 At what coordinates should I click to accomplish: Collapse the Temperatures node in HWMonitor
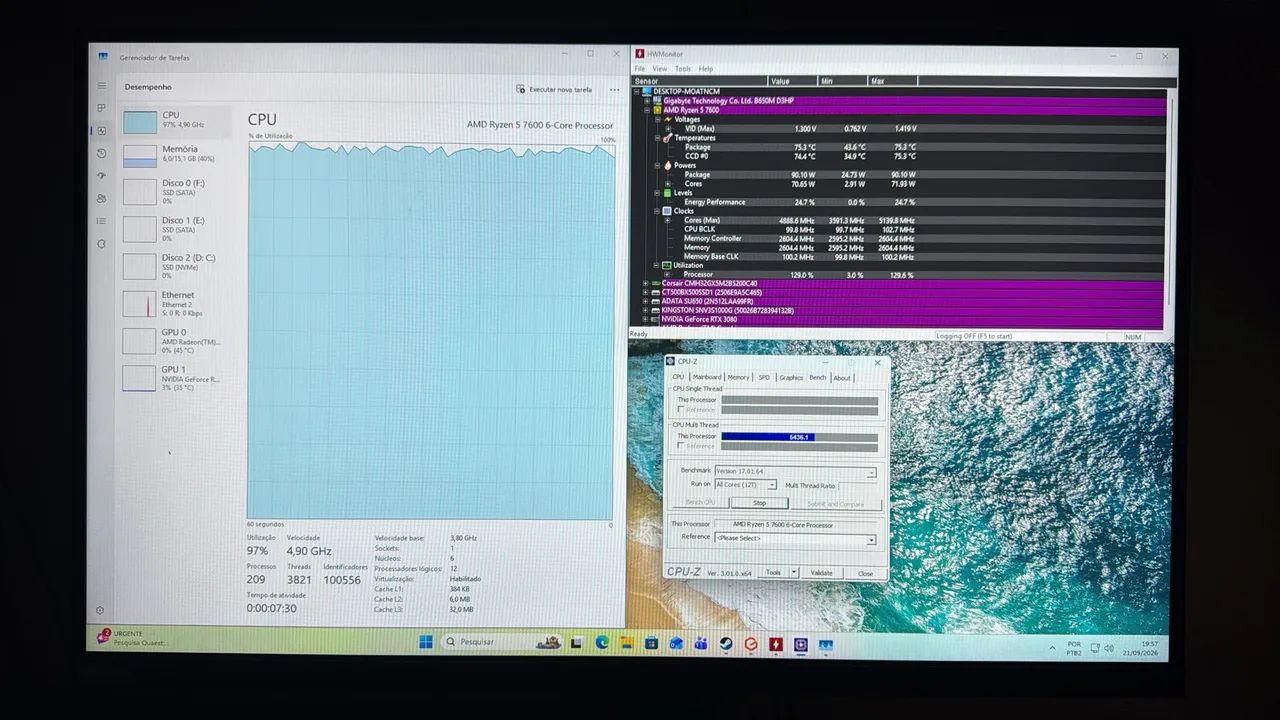658,138
